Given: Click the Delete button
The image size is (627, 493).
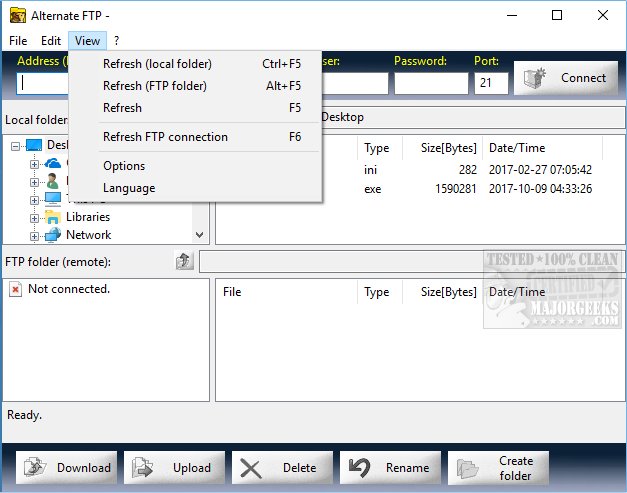Looking at the screenshot, I should pos(282,467).
